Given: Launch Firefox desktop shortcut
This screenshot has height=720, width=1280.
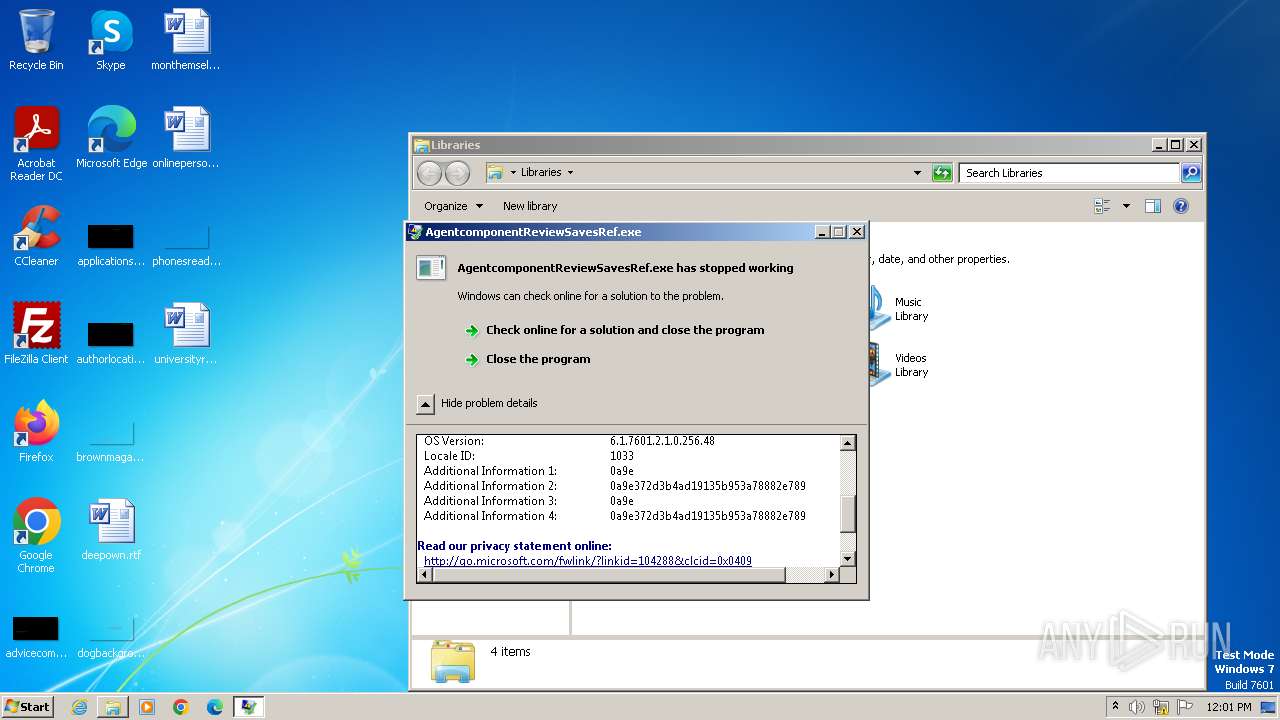Looking at the screenshot, I should pyautogui.click(x=36, y=432).
